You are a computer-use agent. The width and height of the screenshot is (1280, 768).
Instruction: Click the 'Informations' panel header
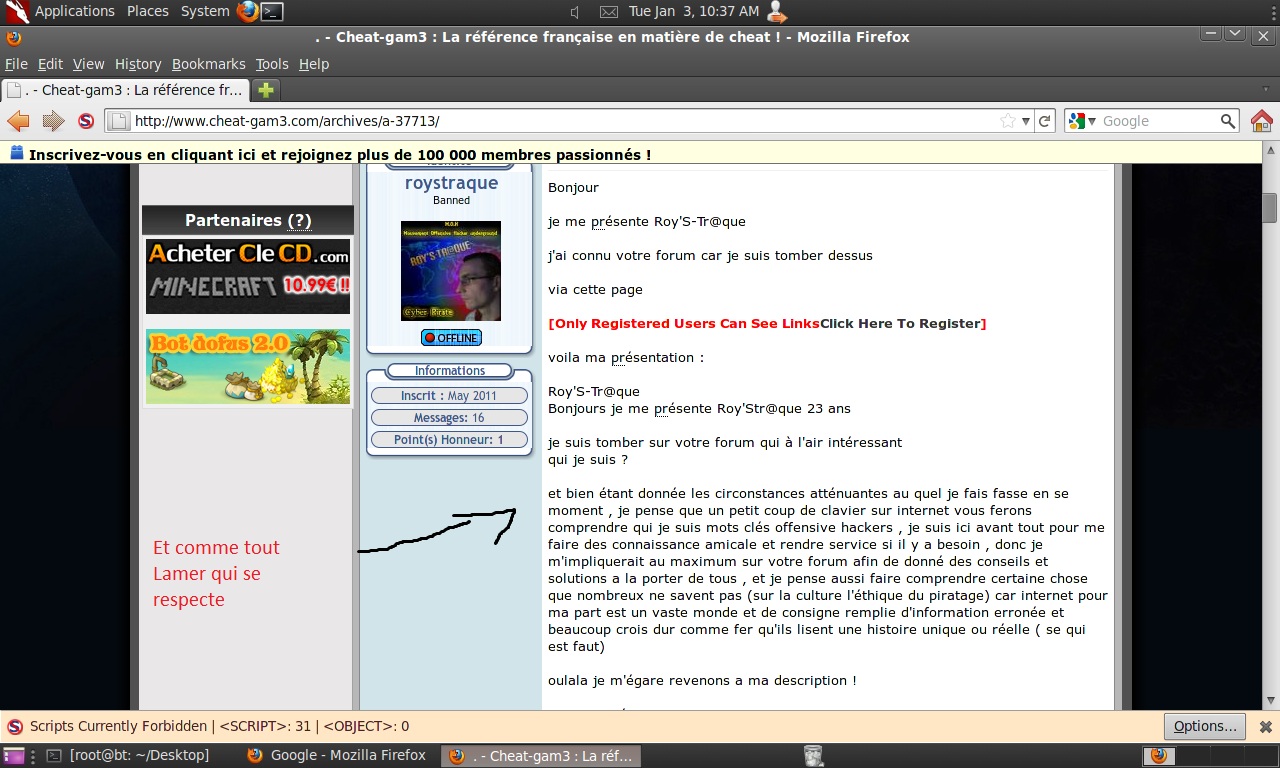pyautogui.click(x=450, y=371)
